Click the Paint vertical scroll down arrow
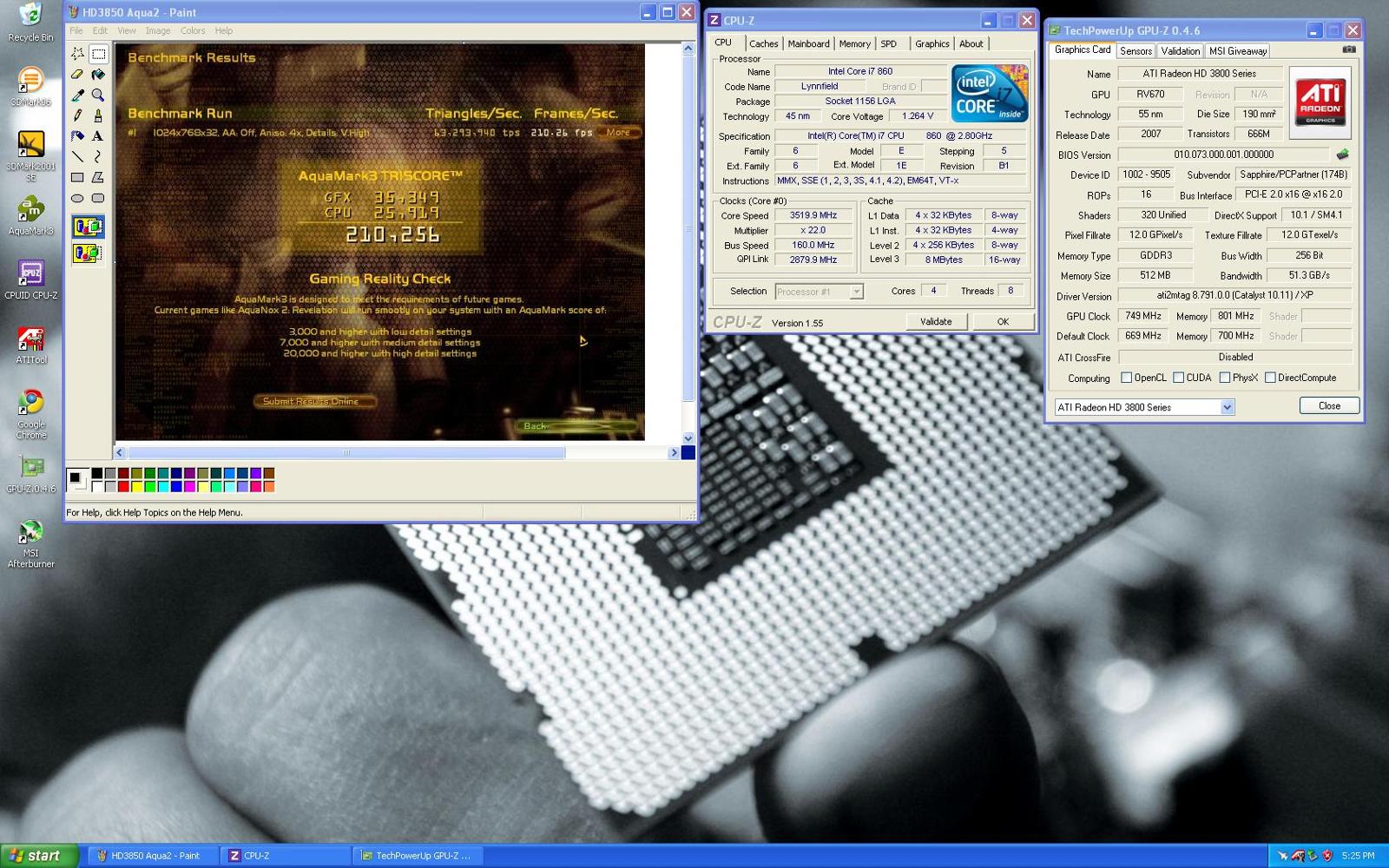The image size is (1389, 868). 688,438
